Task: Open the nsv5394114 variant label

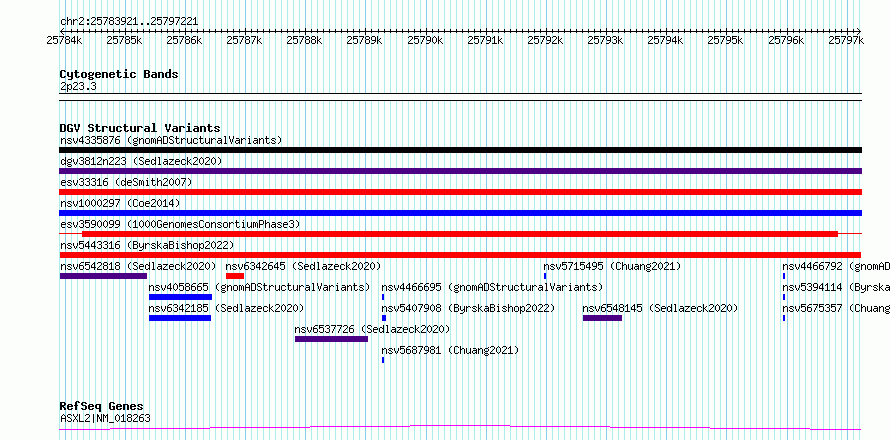Action: pos(836,287)
